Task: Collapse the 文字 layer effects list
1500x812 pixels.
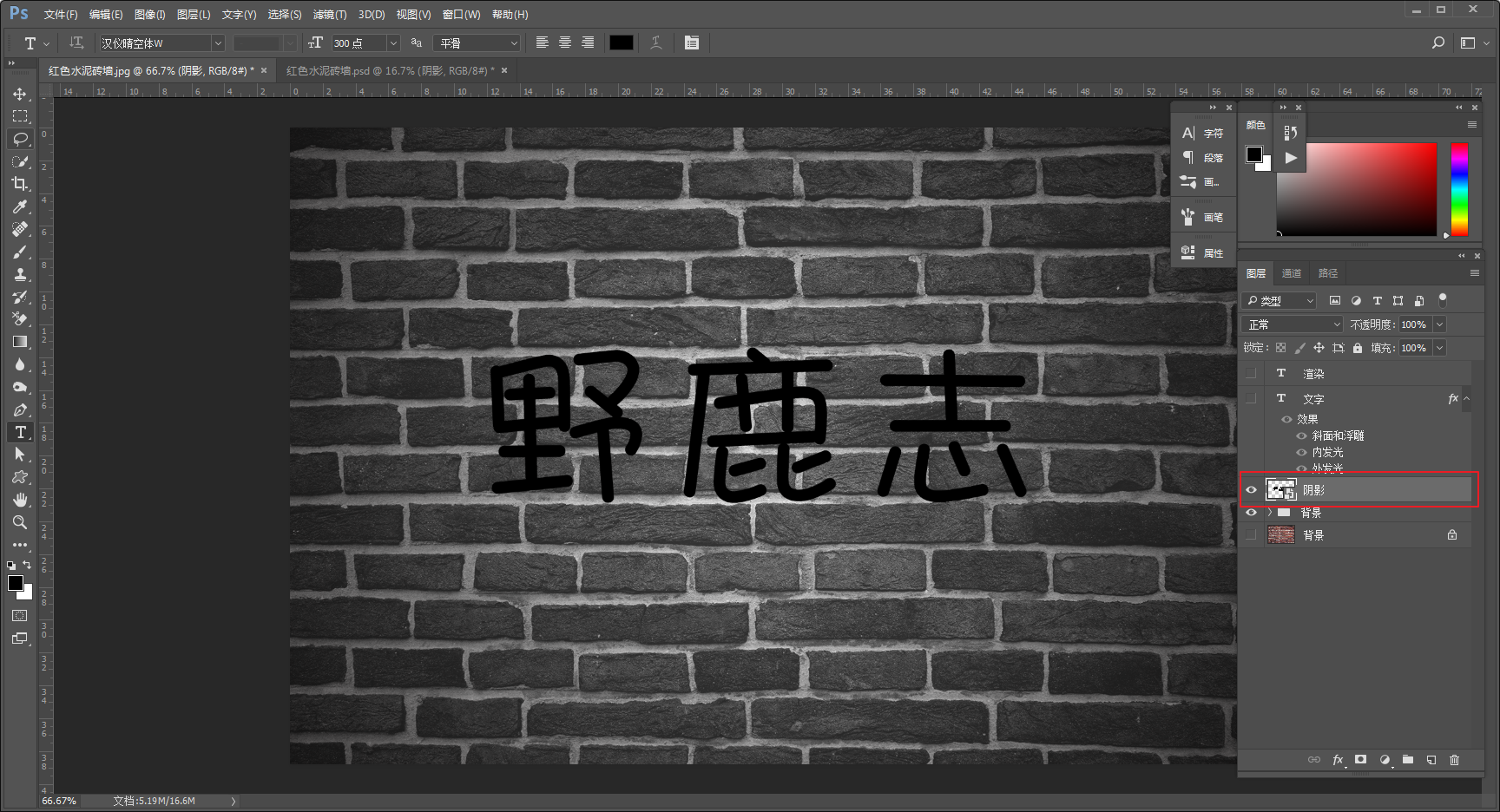Action: 1467,398
